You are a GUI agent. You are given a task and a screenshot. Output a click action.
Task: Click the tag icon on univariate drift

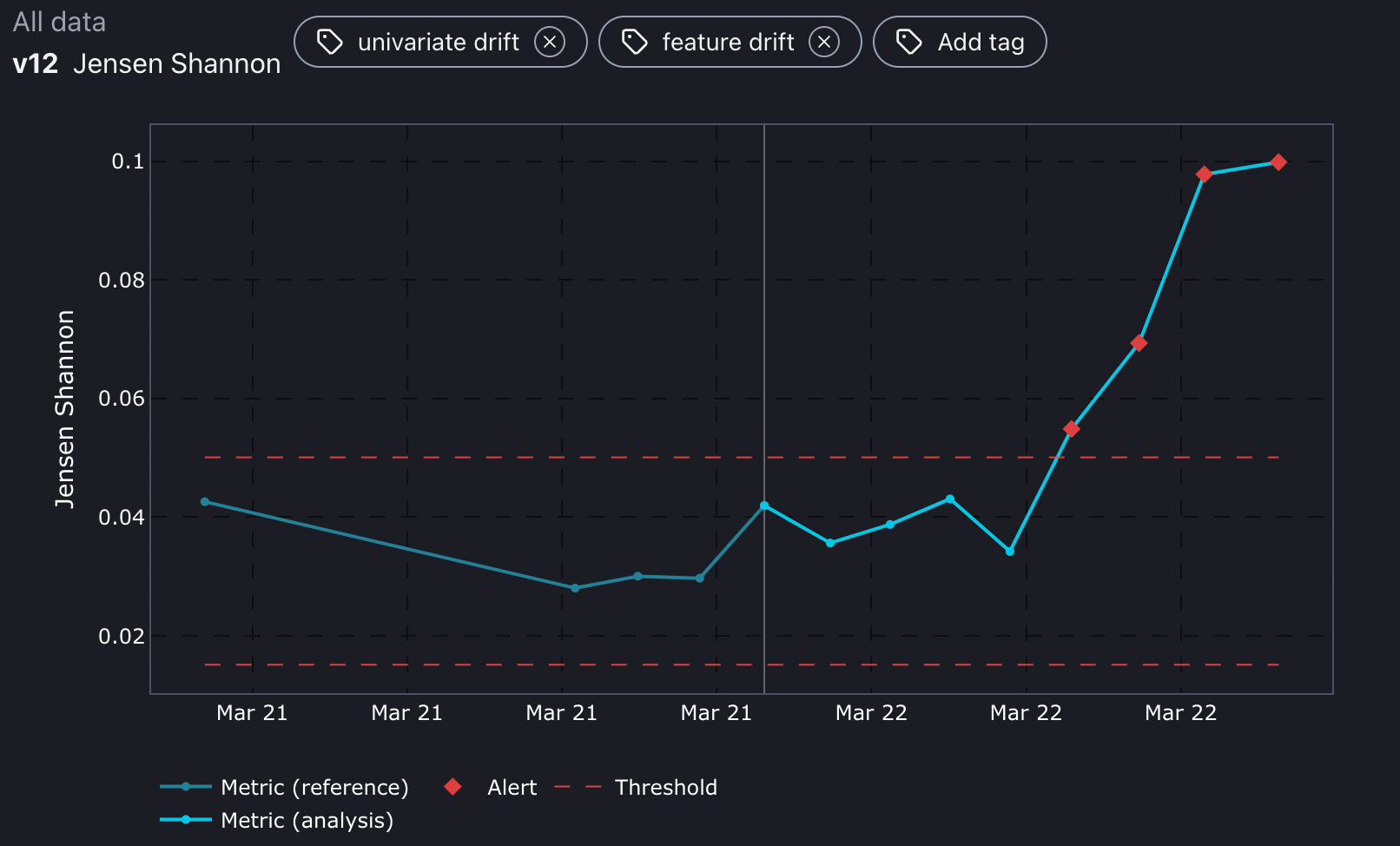(331, 41)
